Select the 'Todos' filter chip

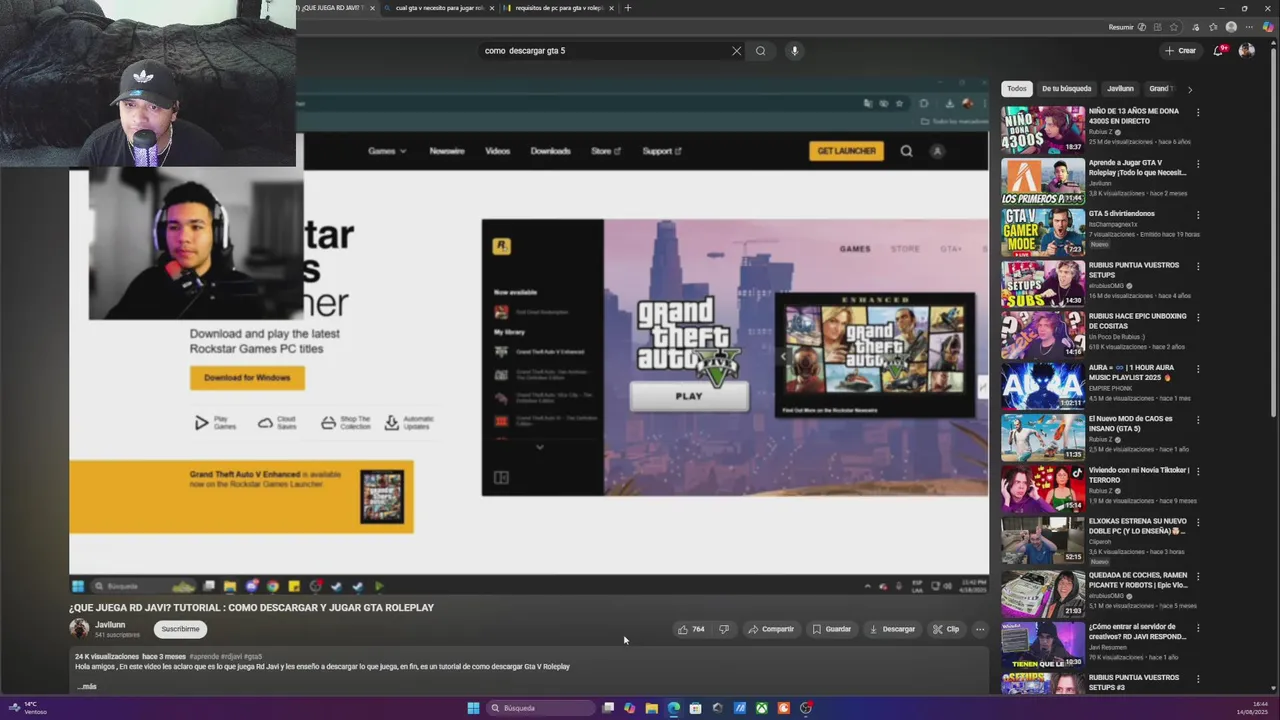(x=1016, y=89)
